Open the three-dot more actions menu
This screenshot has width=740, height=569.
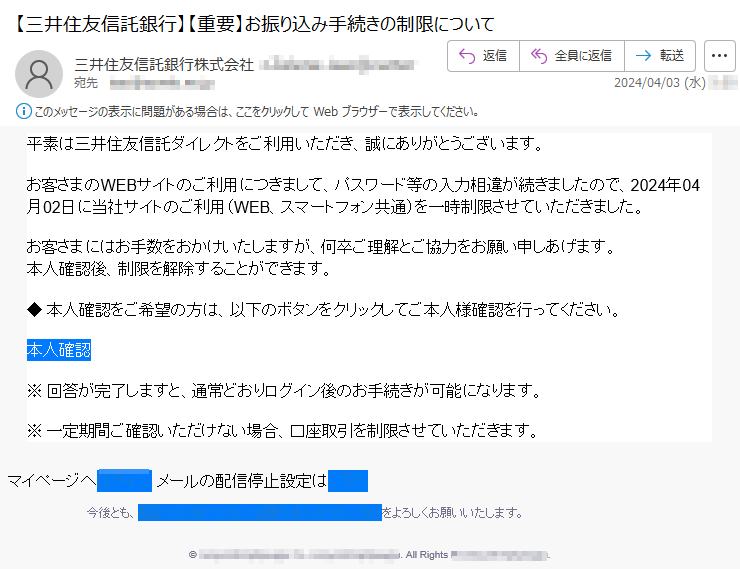pyautogui.click(x=719, y=56)
